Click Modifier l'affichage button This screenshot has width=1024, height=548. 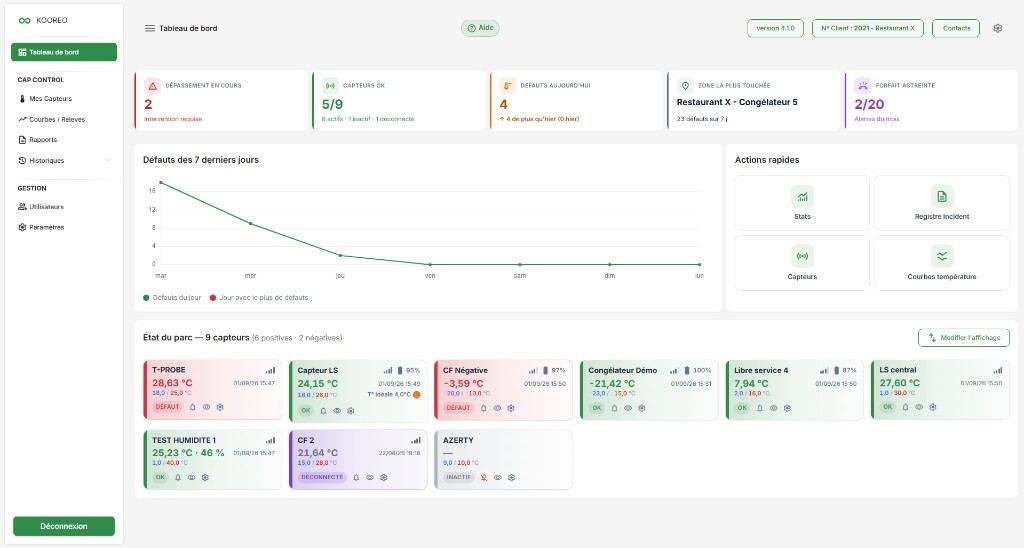click(964, 338)
